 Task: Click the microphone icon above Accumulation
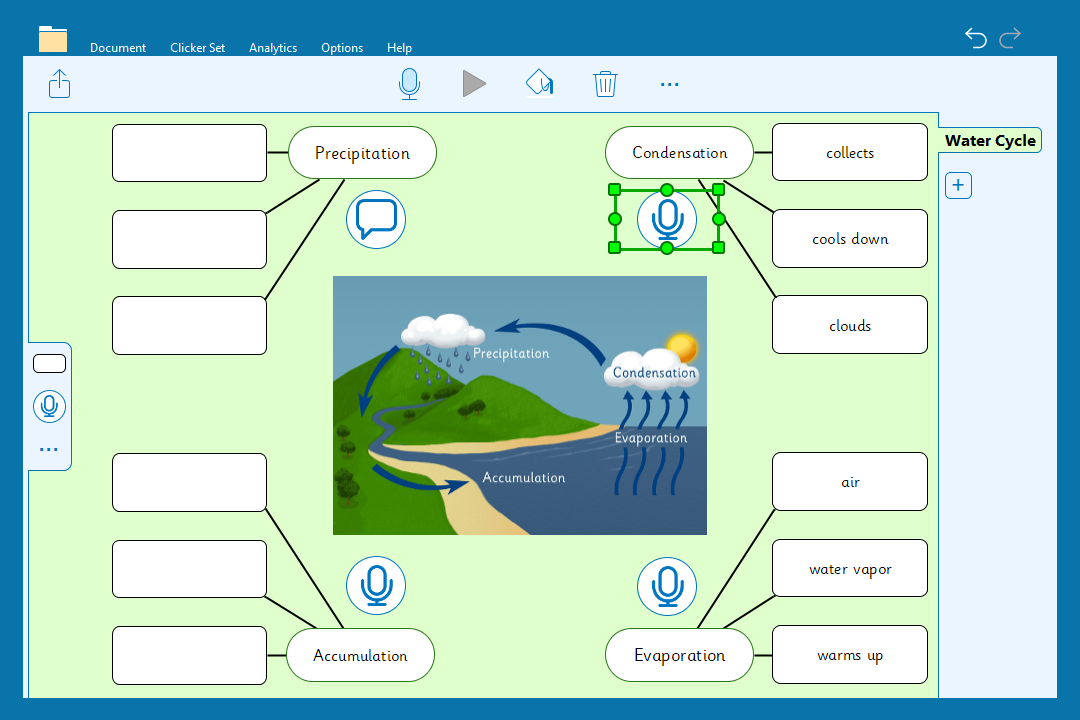pos(376,585)
